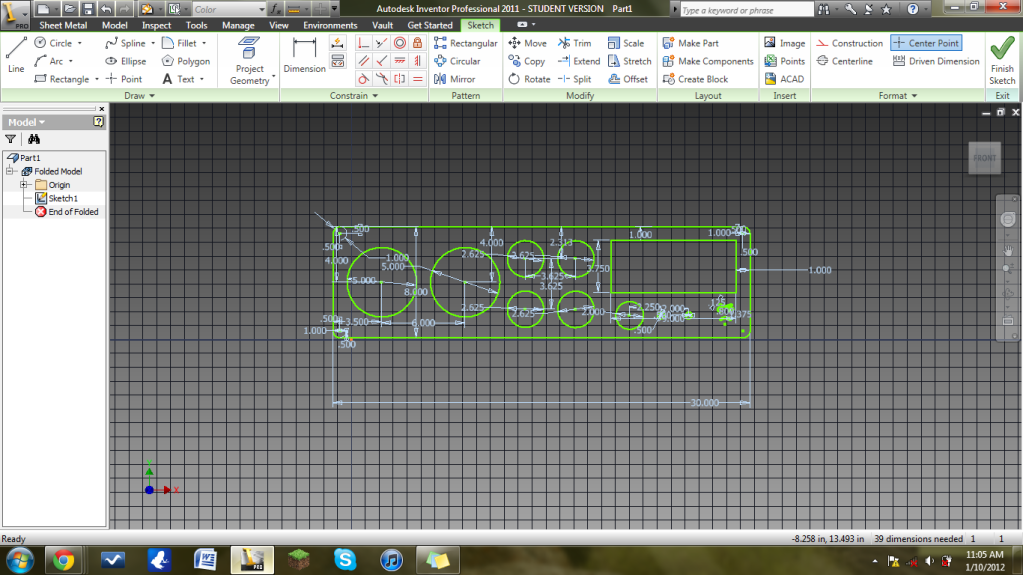Switch to the Inspect tab
The width and height of the screenshot is (1023, 575).
(156, 25)
